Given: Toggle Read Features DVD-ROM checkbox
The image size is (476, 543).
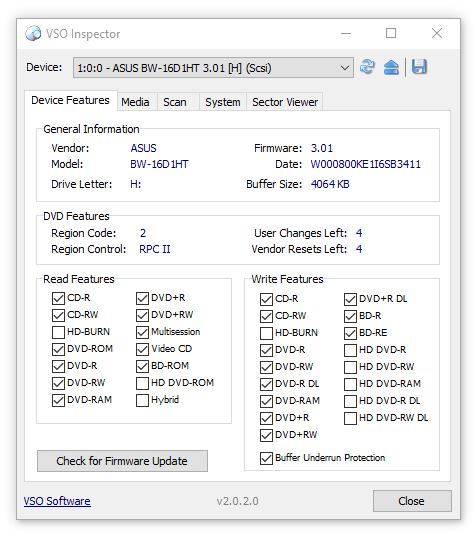Looking at the screenshot, I should point(58,349).
